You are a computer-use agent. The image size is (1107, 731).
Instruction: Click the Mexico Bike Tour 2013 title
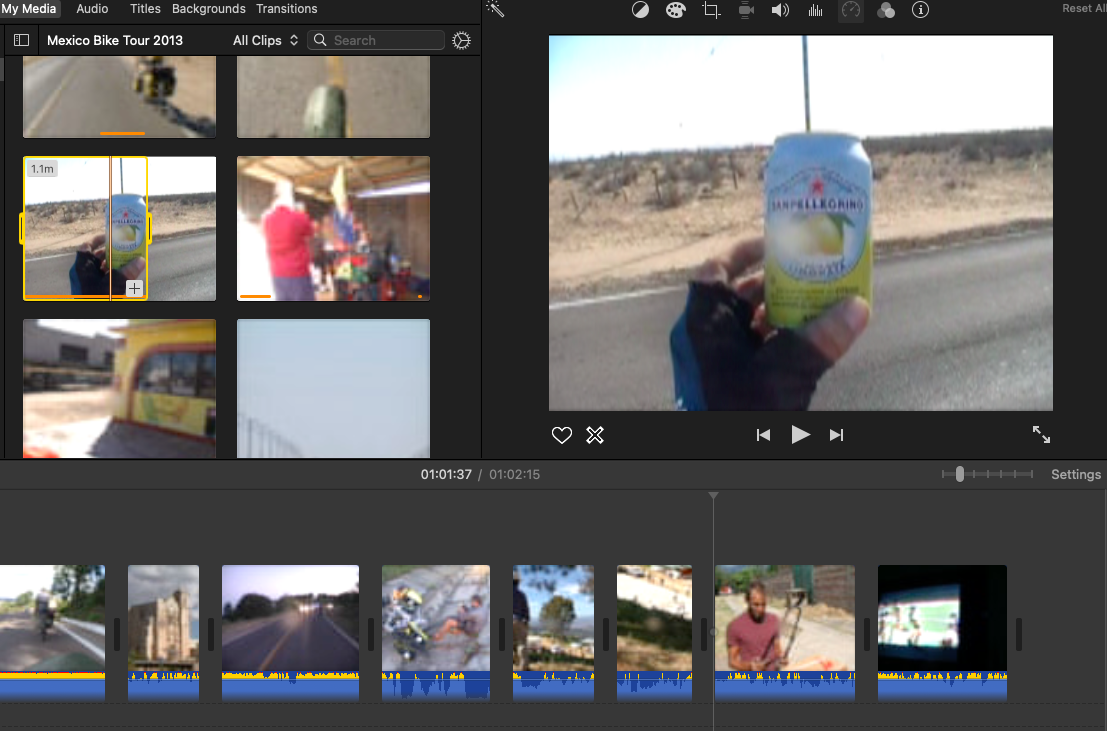click(115, 40)
